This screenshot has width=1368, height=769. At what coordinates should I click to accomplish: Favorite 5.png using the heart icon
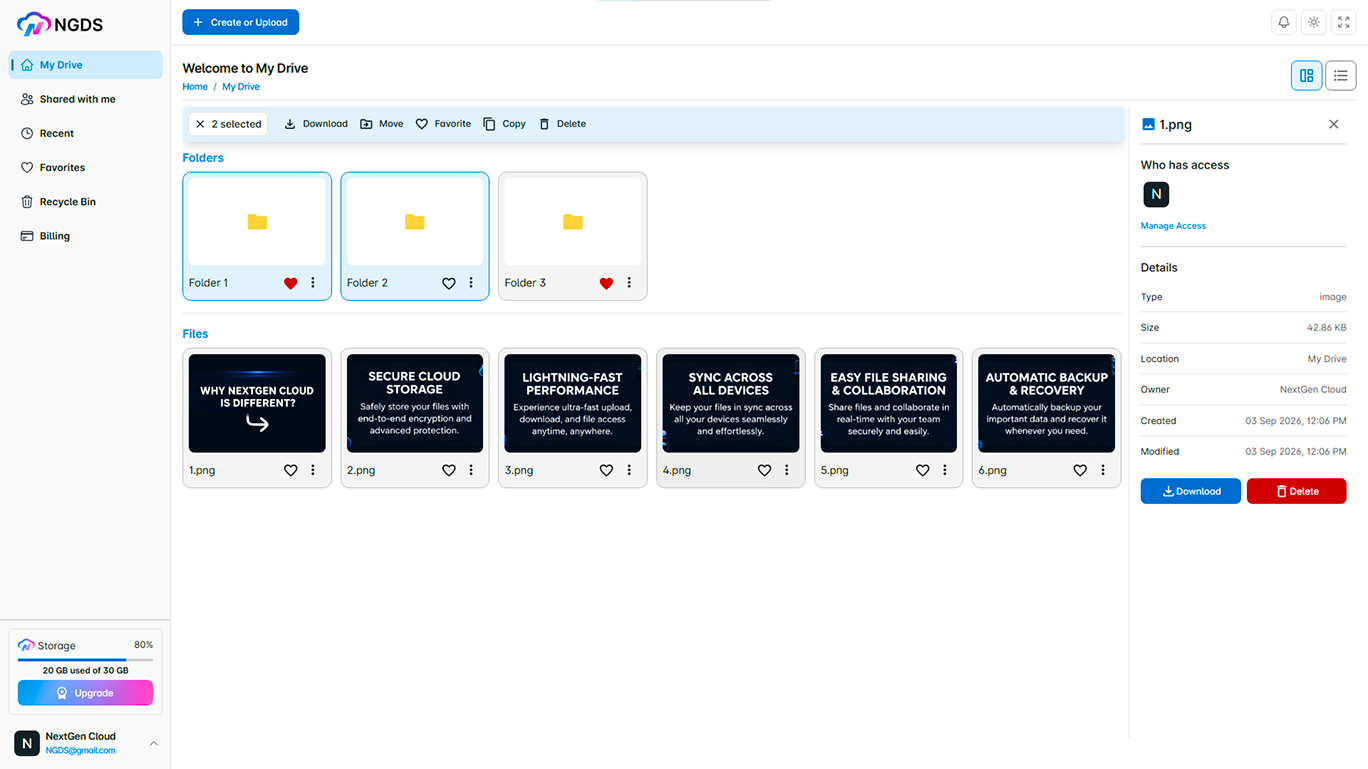(923, 470)
